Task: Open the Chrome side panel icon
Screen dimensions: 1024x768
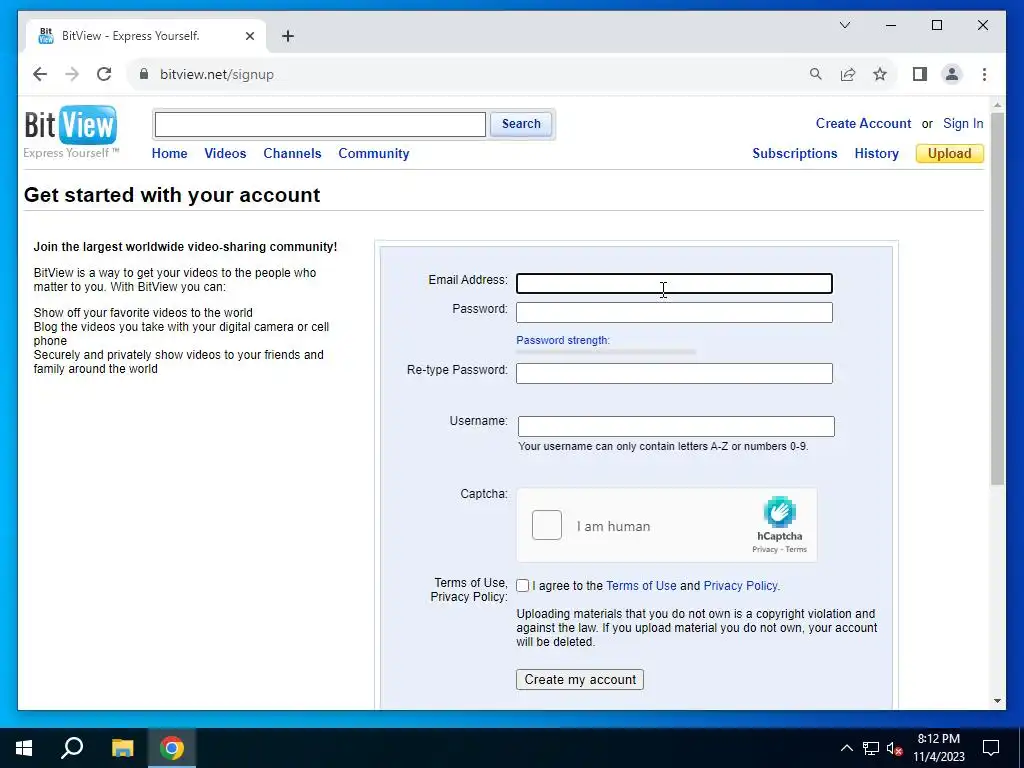Action: [x=920, y=74]
